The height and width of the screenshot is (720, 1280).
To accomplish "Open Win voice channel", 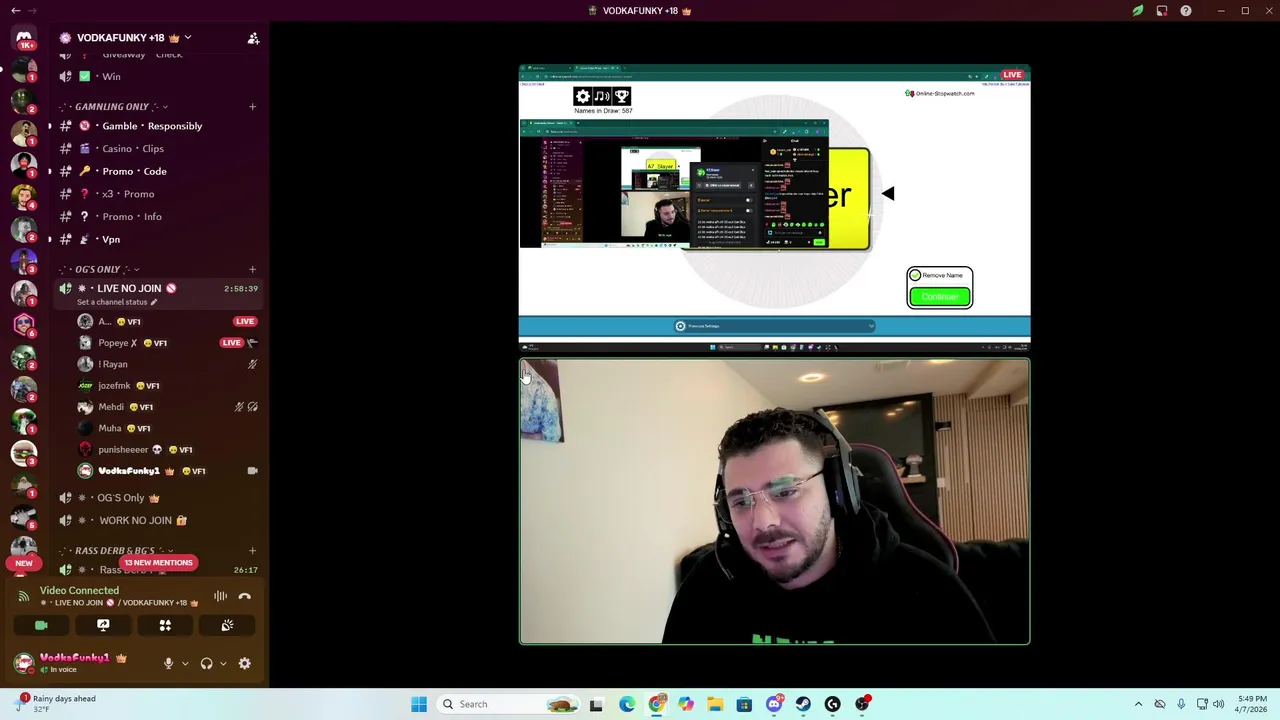I will coord(157,76).
